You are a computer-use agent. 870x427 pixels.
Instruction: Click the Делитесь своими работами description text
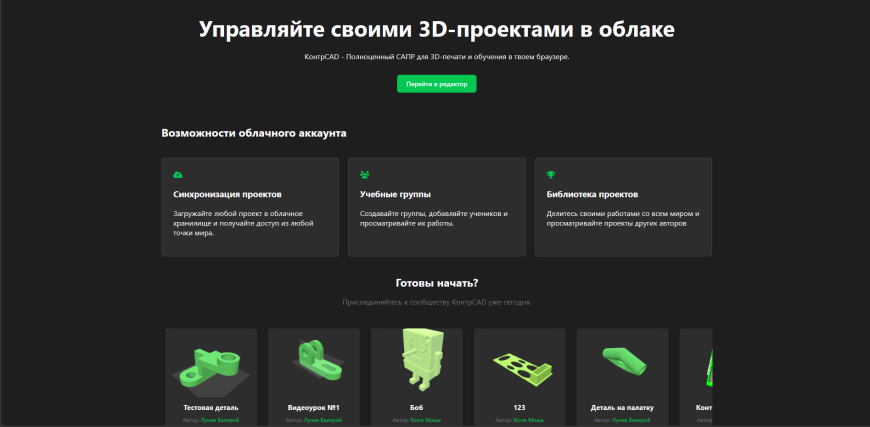[623, 218]
